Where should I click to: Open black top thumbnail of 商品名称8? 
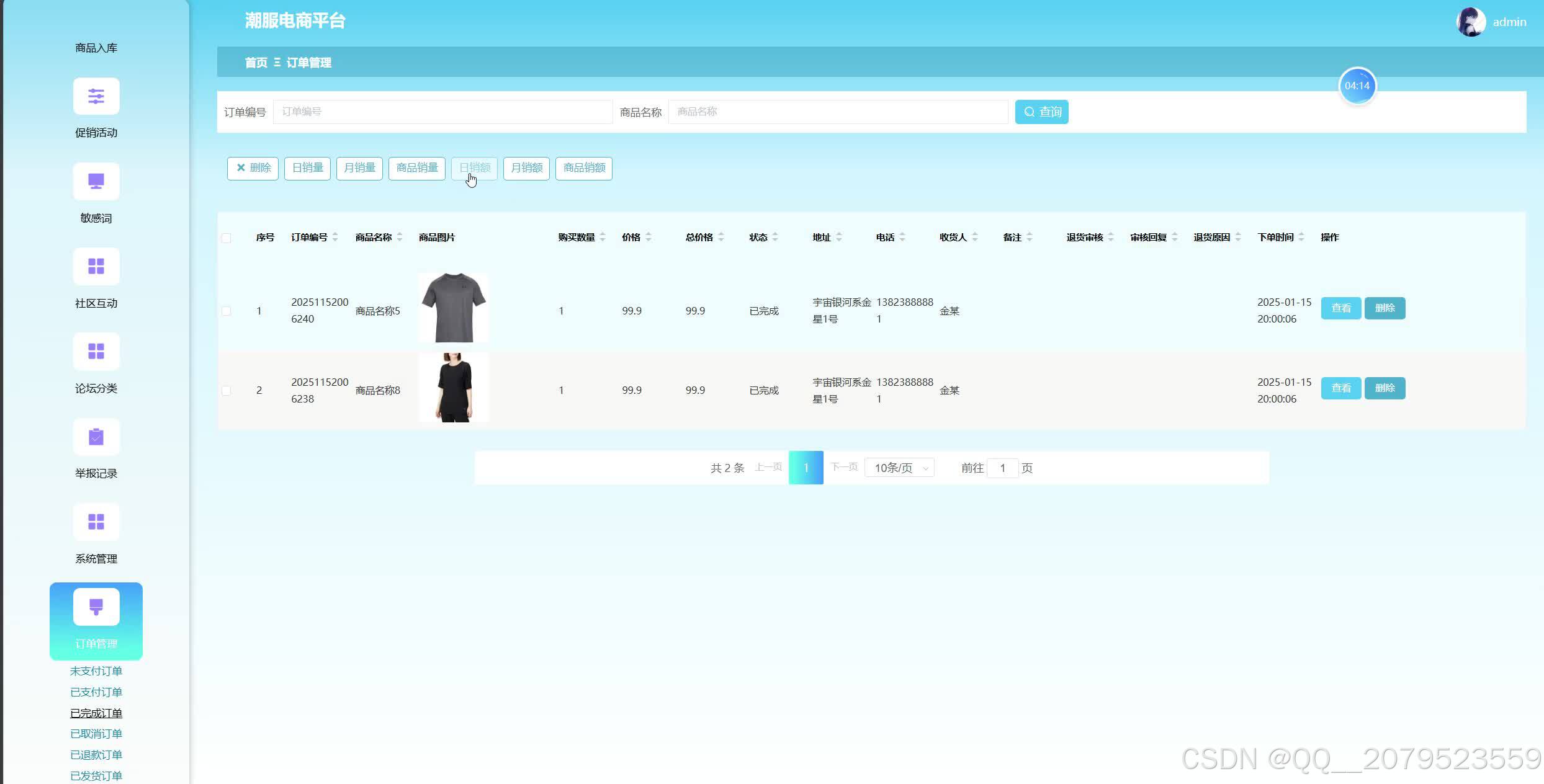tap(454, 388)
